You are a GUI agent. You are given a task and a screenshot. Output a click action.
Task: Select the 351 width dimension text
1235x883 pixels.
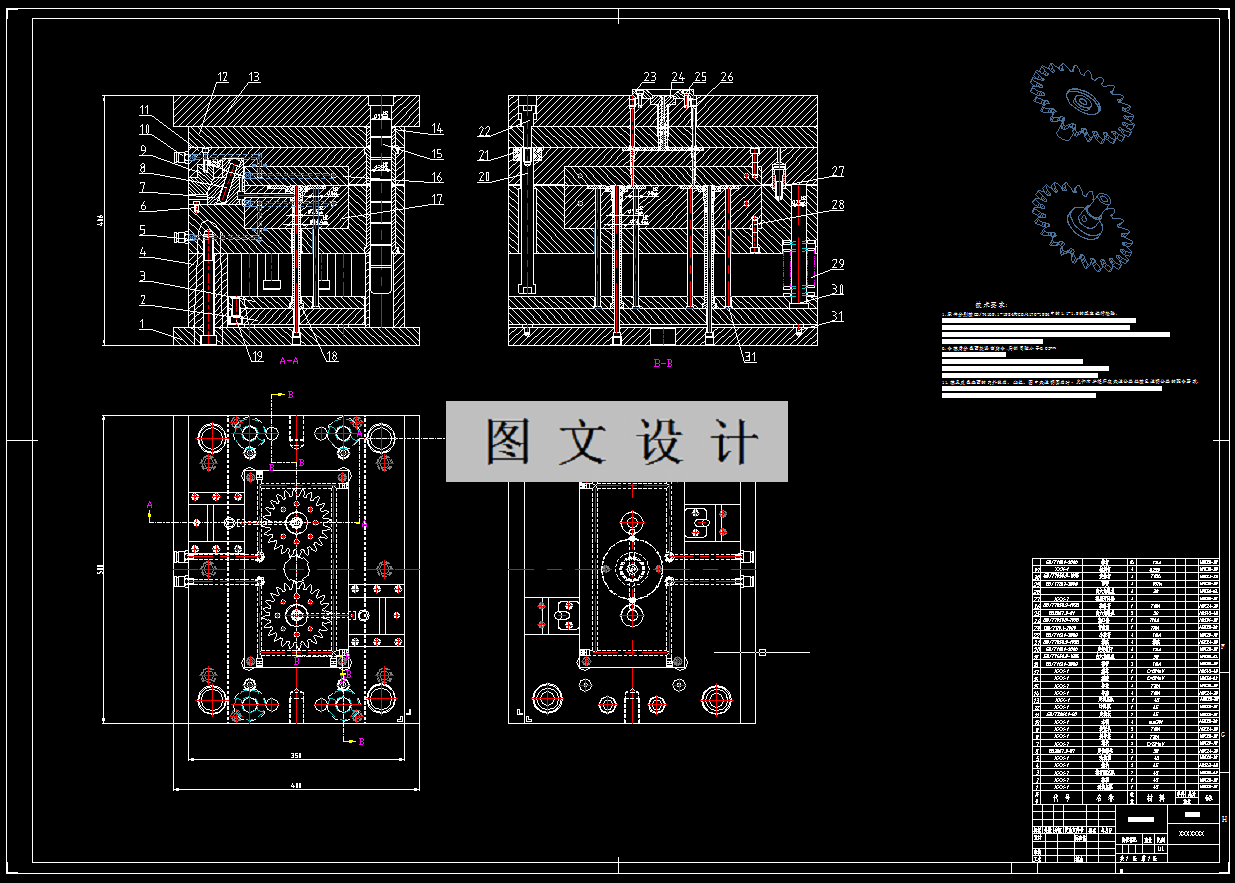tap(295, 755)
